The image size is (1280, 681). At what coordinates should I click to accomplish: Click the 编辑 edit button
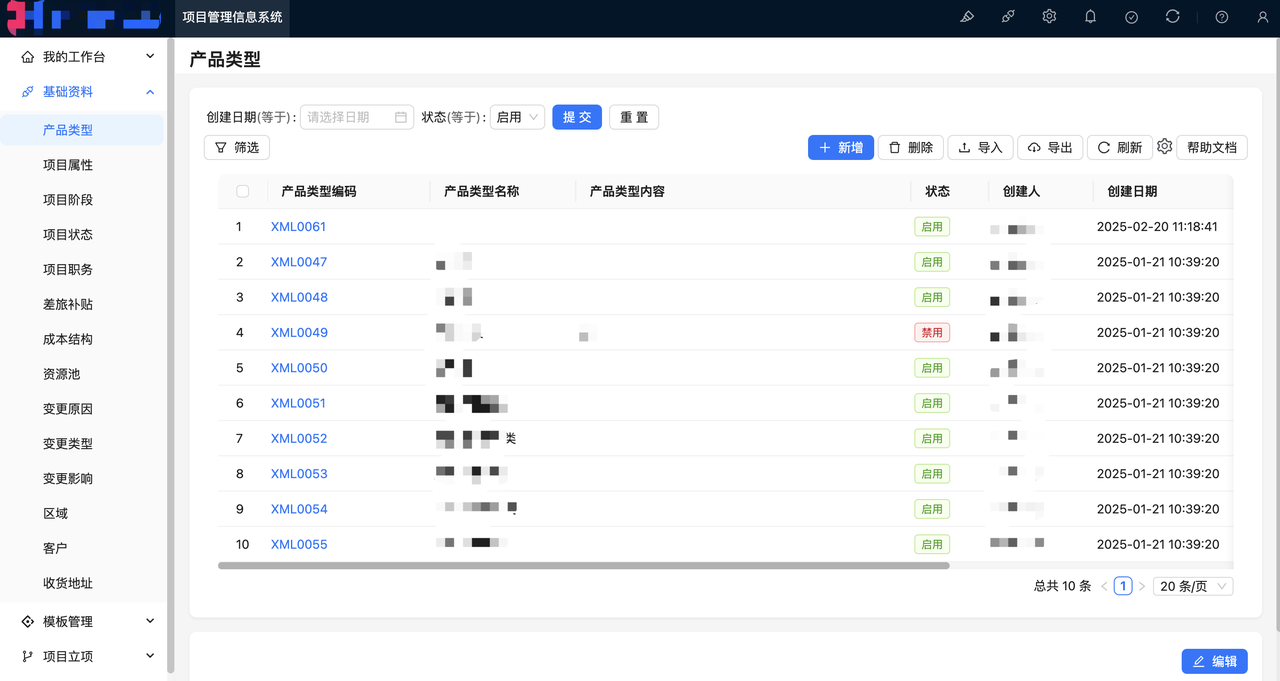pyautogui.click(x=1215, y=661)
